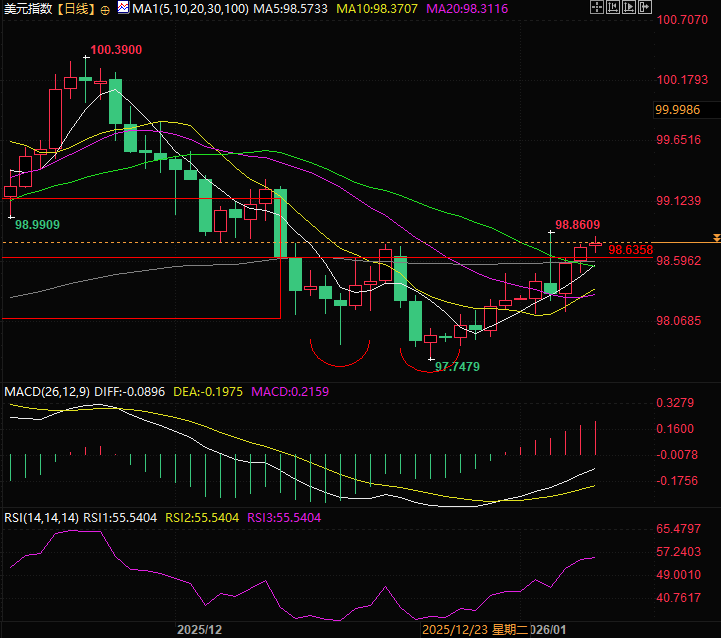Click the axis icon with the left-pointing skip marker

tap(612, 7)
